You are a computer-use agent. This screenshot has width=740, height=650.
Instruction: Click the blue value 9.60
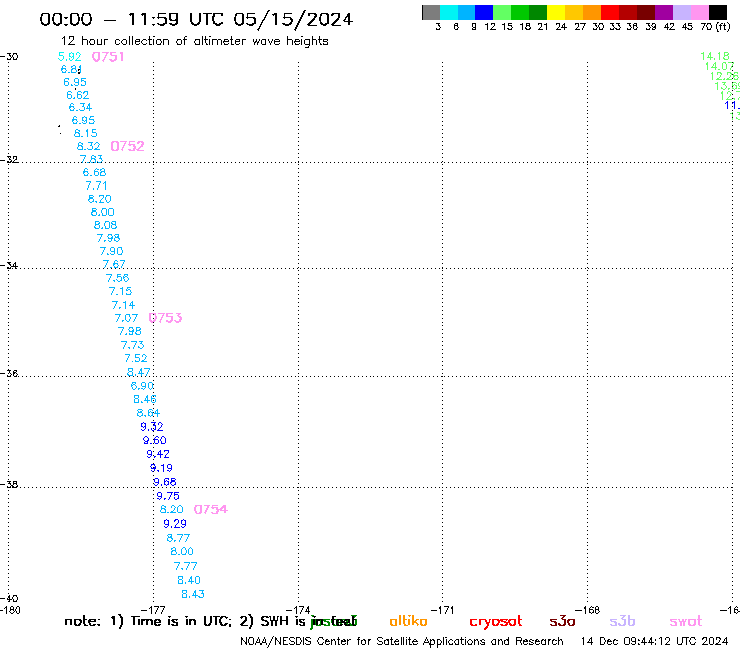click(x=155, y=440)
